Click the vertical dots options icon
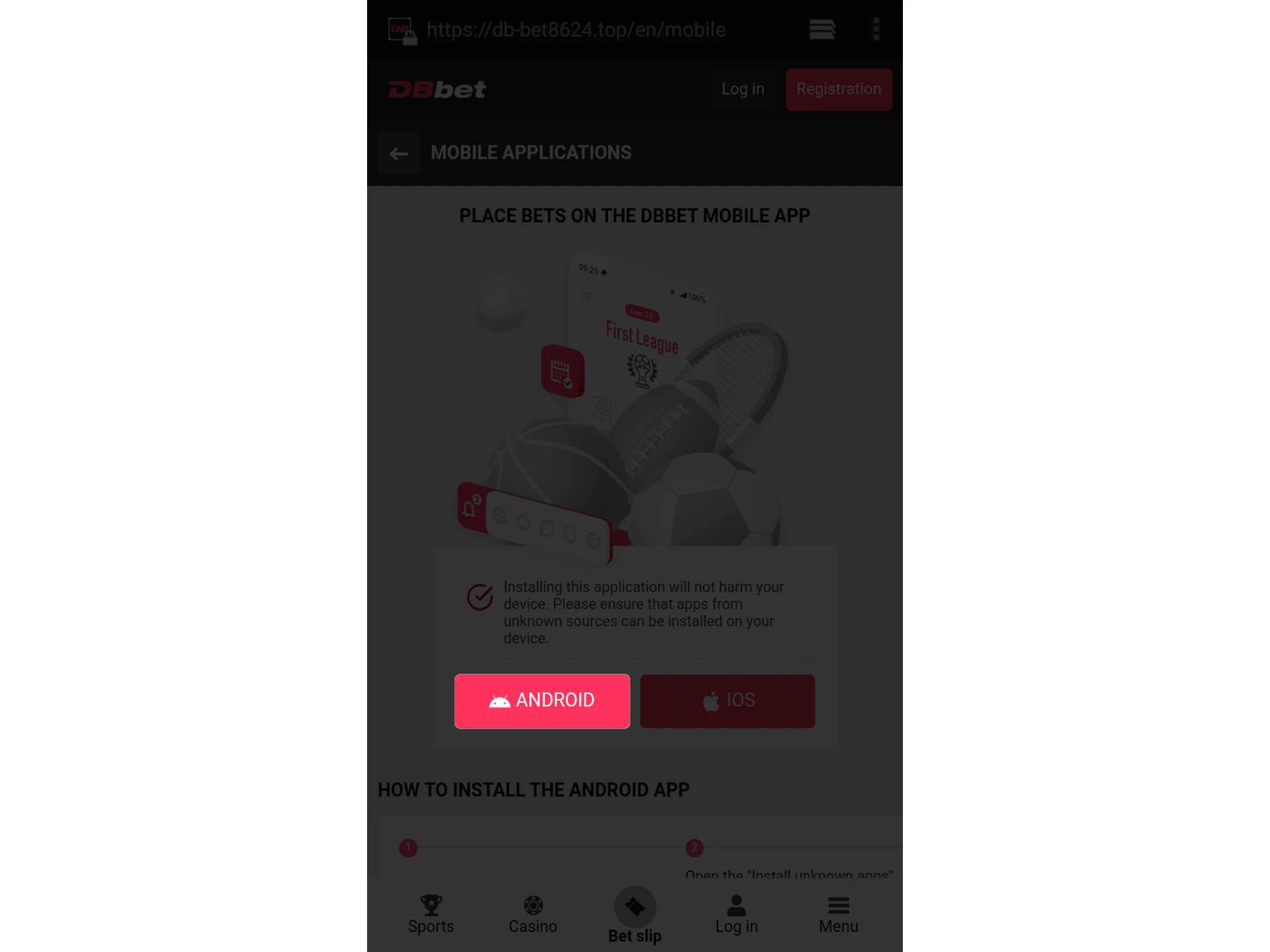1270x952 pixels. click(876, 29)
